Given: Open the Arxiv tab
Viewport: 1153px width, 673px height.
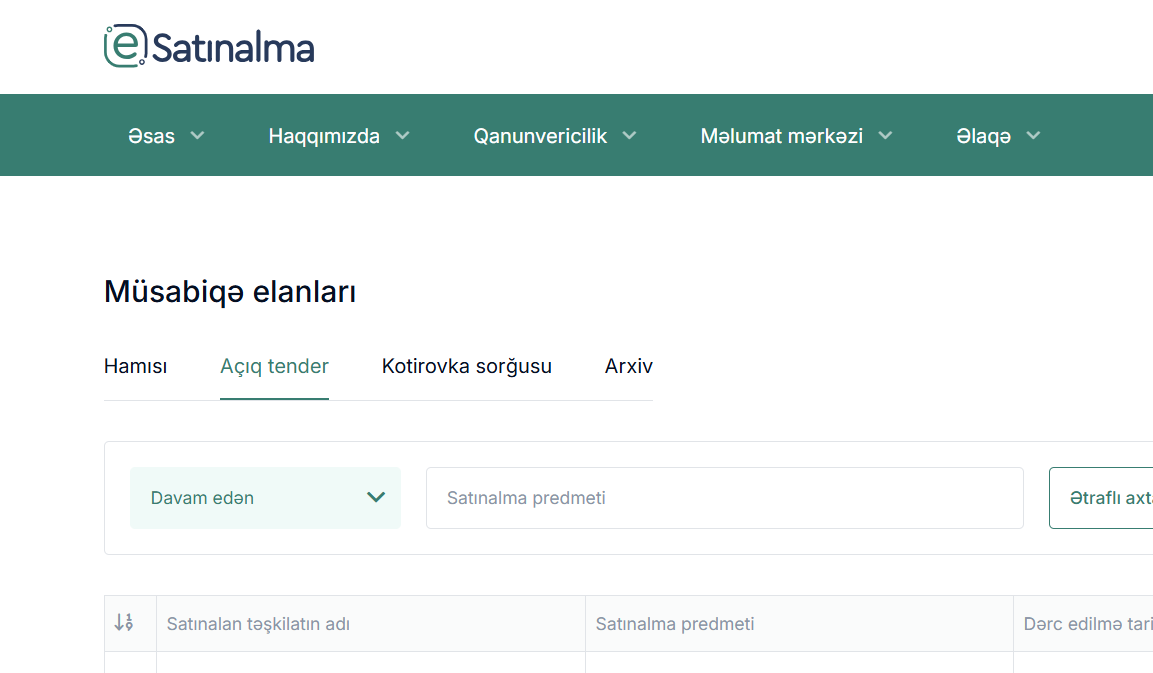Looking at the screenshot, I should [x=629, y=366].
